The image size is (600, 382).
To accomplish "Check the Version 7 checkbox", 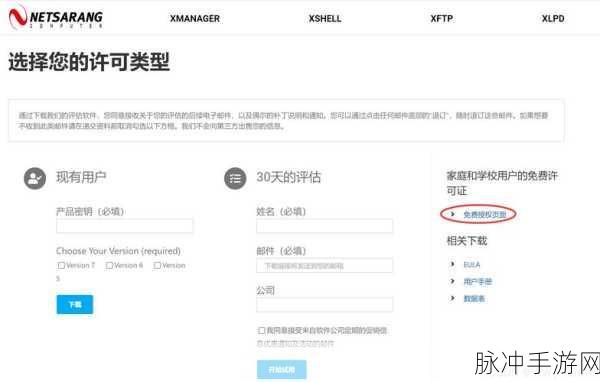I will pos(61,265).
